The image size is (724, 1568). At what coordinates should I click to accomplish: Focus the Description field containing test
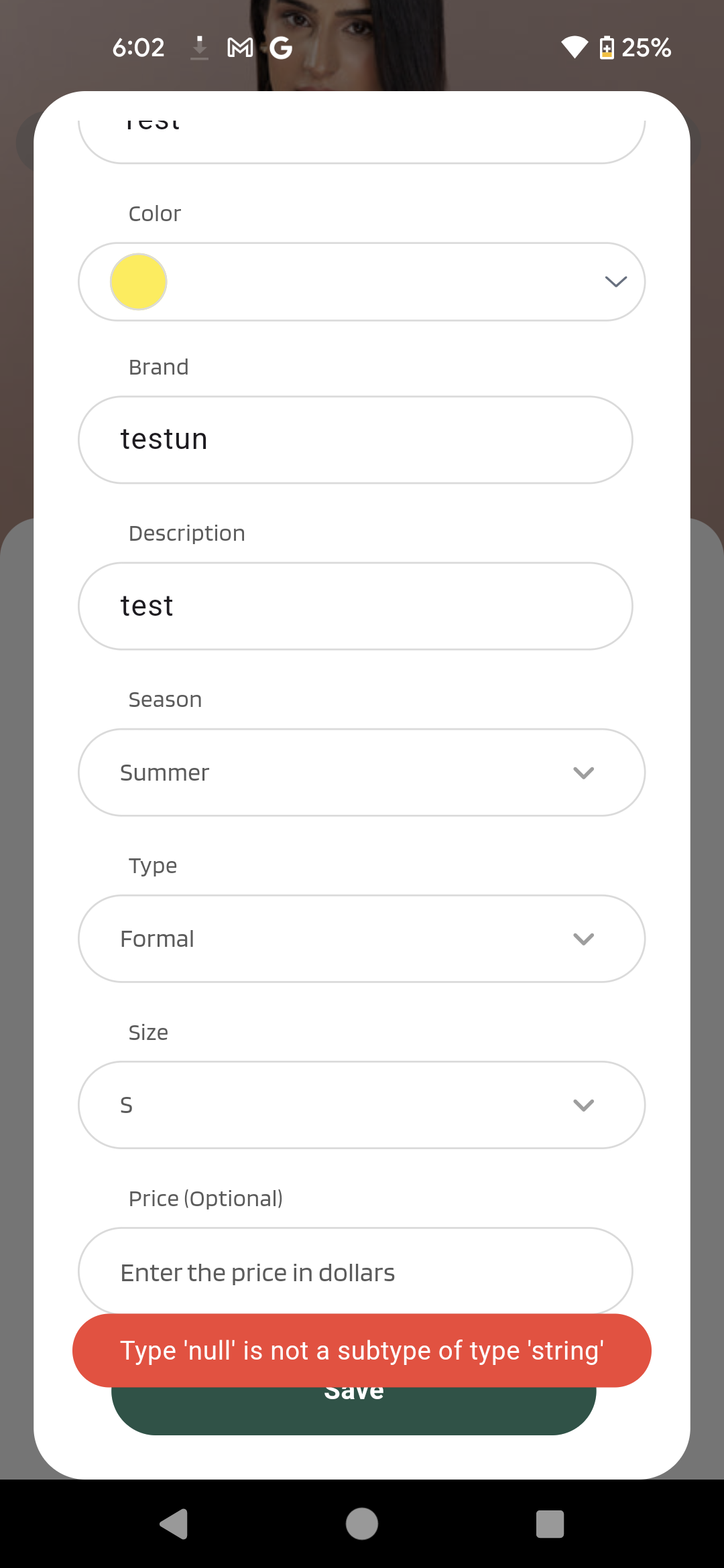click(x=355, y=606)
